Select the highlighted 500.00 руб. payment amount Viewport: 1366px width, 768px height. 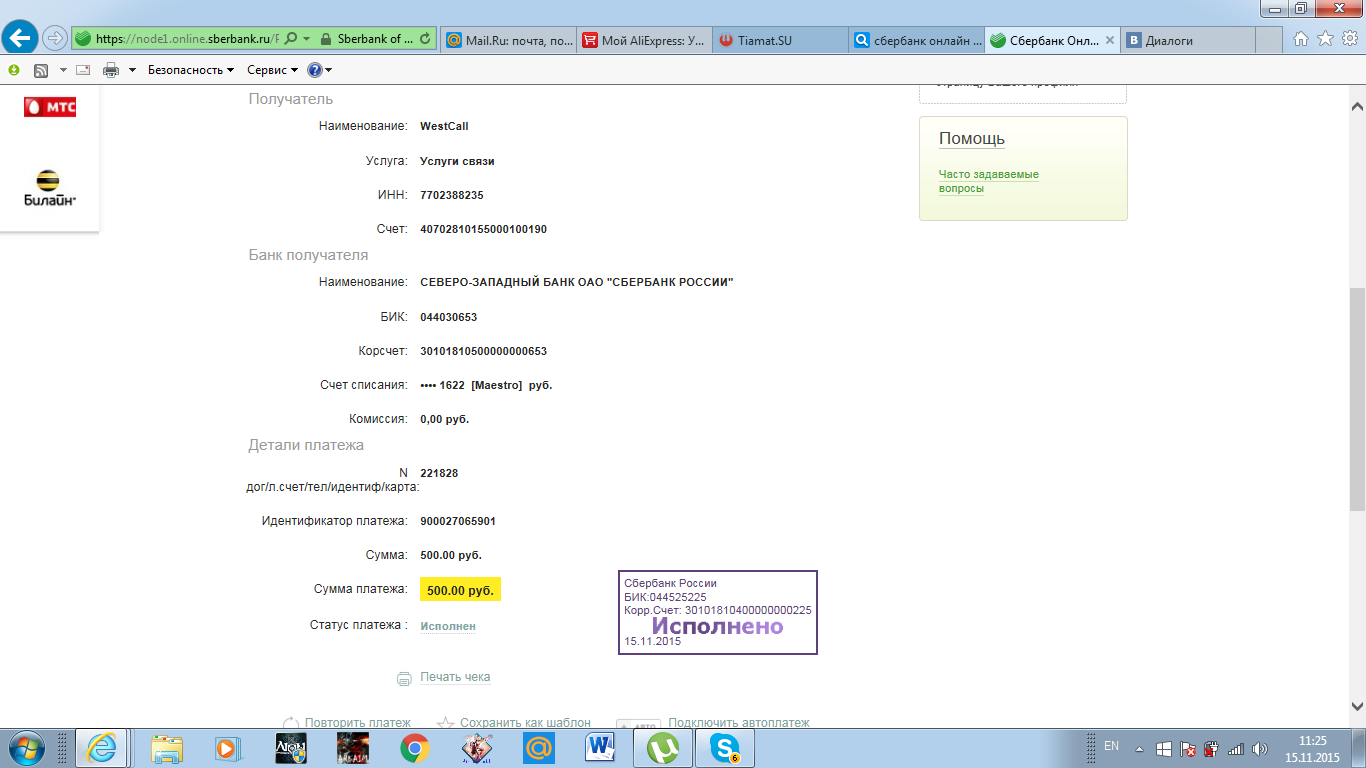(460, 590)
